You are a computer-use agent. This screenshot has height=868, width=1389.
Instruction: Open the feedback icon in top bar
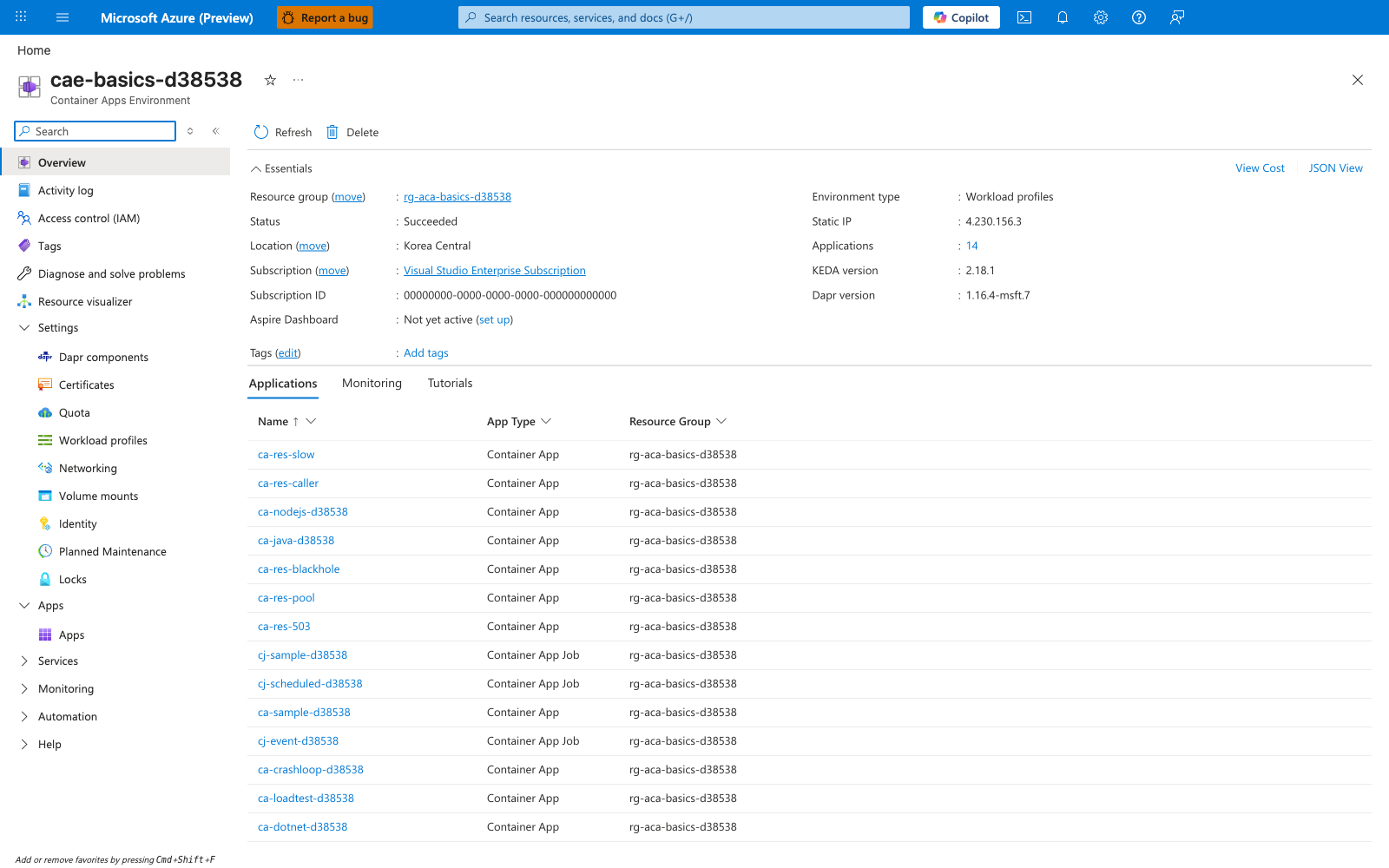click(x=1177, y=17)
